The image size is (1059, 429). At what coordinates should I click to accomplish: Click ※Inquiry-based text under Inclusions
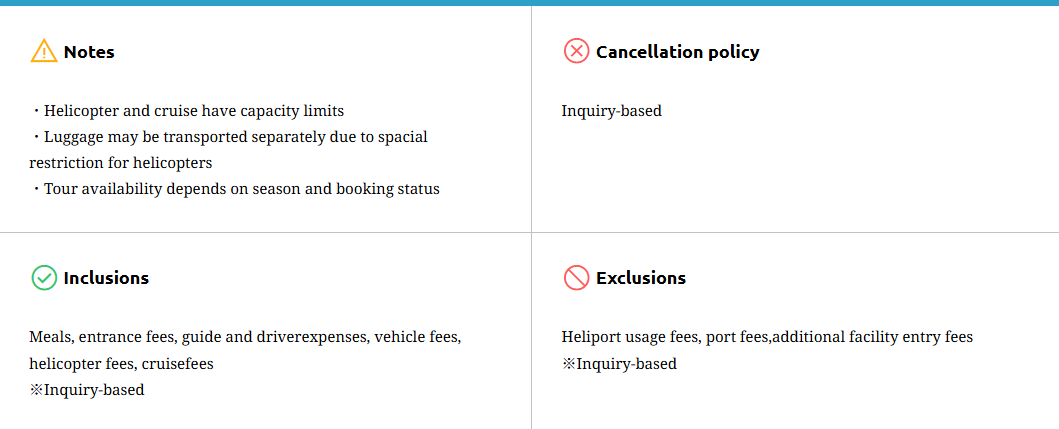click(x=87, y=390)
